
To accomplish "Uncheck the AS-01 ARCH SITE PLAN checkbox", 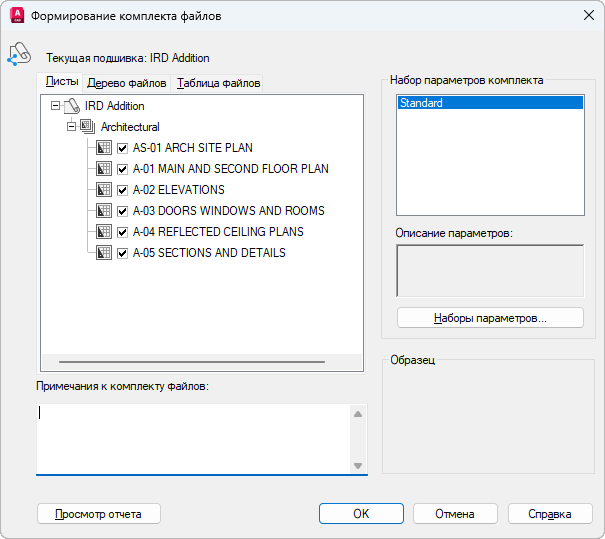I will coord(123,148).
